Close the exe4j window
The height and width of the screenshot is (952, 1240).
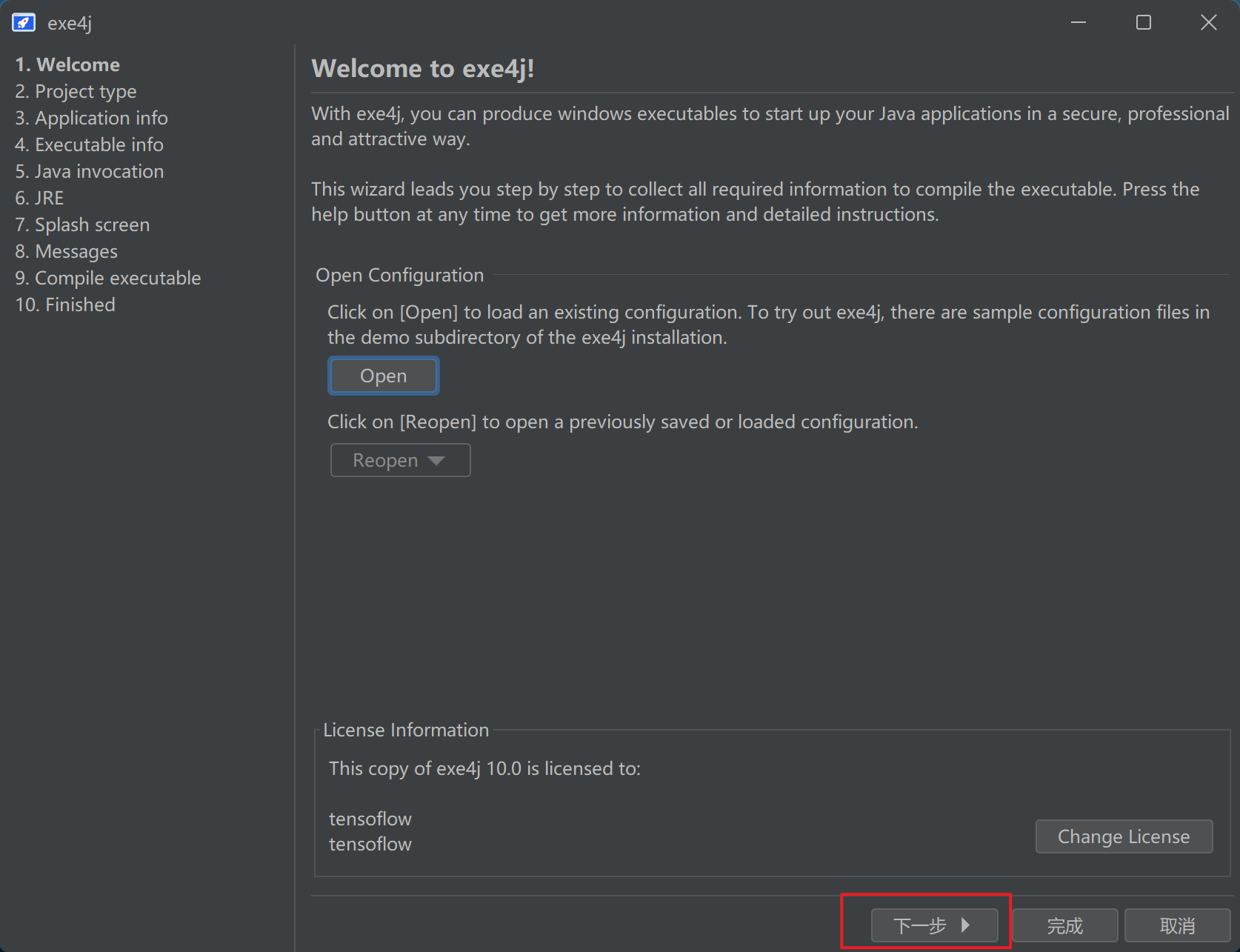pos(1208,23)
